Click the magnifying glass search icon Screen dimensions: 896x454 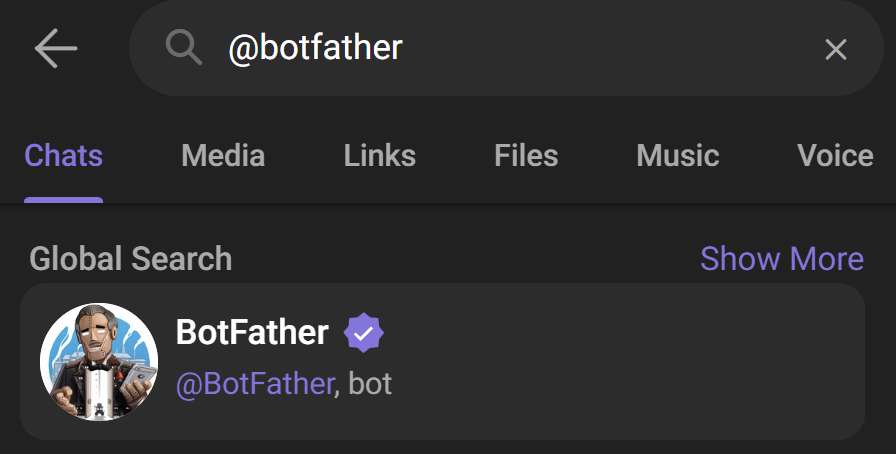[184, 47]
